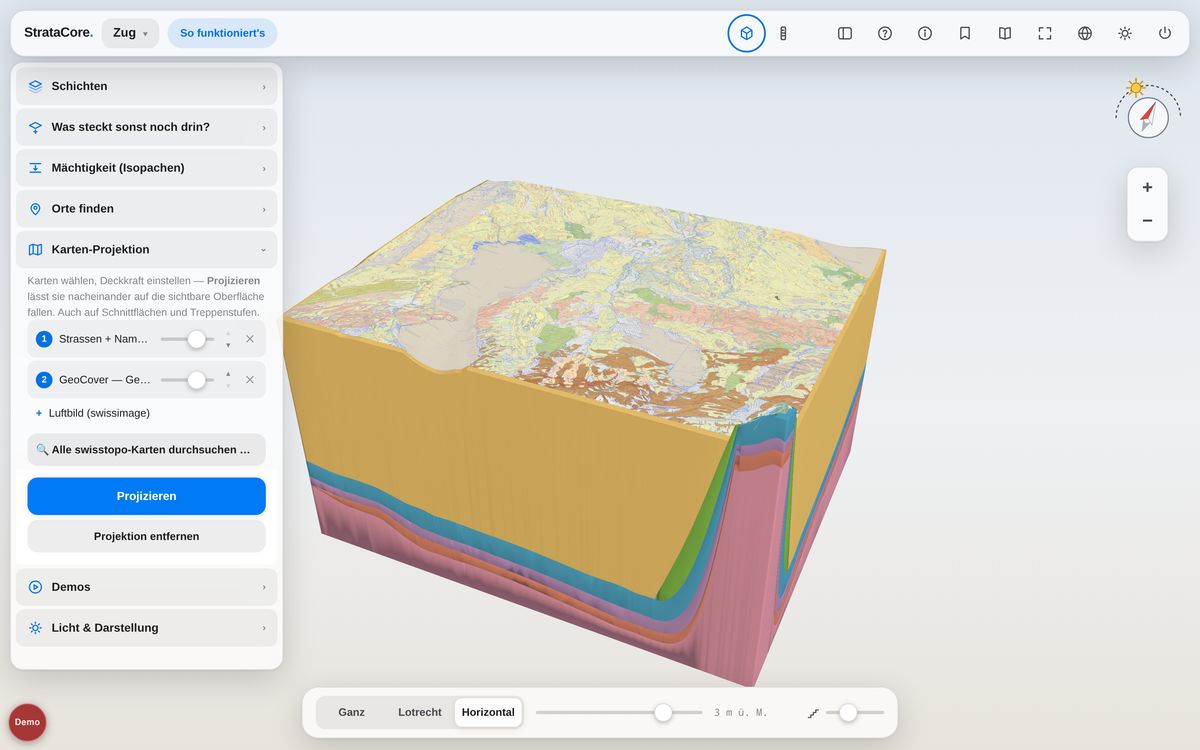
Task: Open the Zug region dropdown
Action: (130, 33)
